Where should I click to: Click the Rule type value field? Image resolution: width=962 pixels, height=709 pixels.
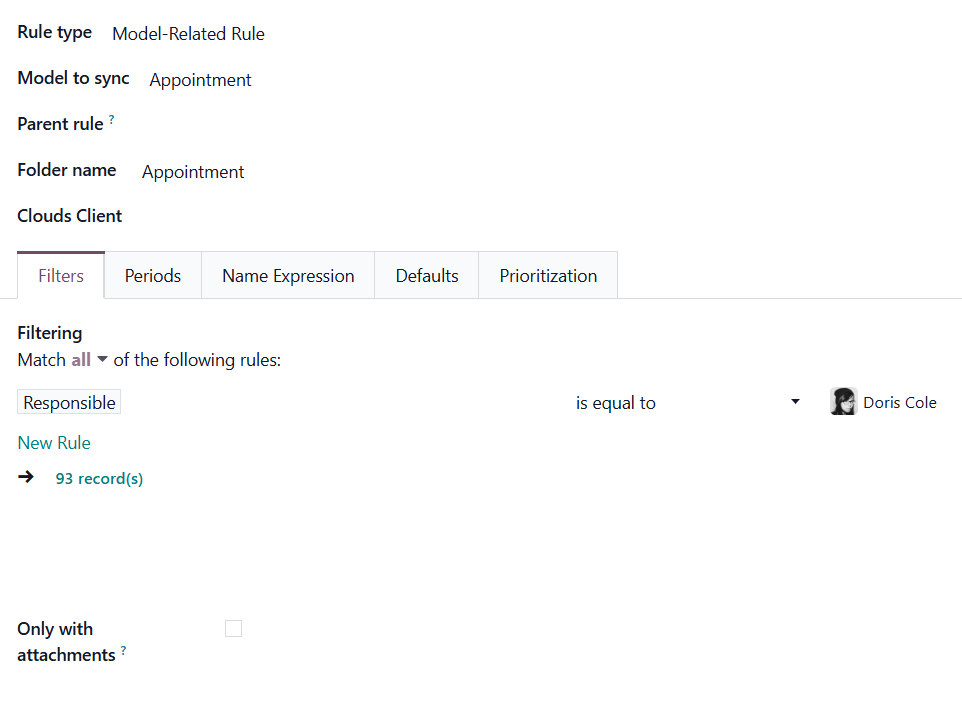coord(188,34)
